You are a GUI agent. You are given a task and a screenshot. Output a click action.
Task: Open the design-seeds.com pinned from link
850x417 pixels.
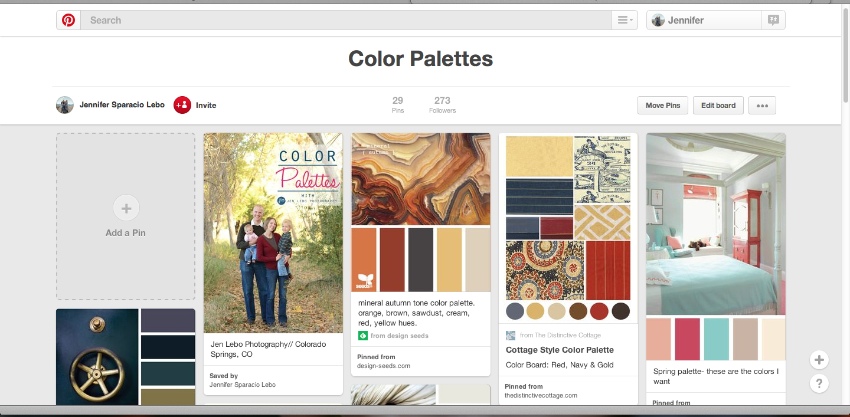(x=383, y=366)
